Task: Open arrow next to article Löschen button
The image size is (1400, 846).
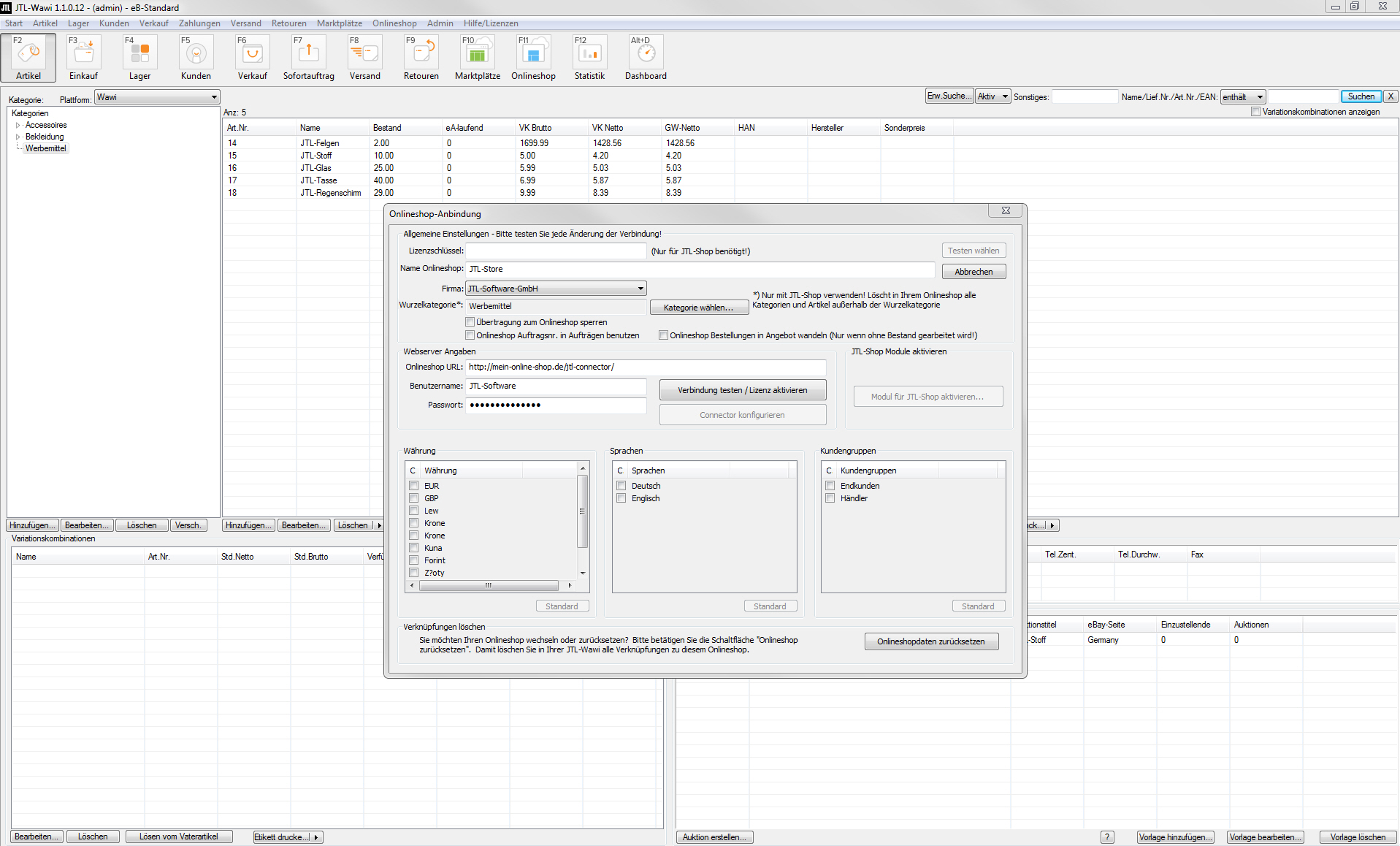Action: pyautogui.click(x=379, y=525)
